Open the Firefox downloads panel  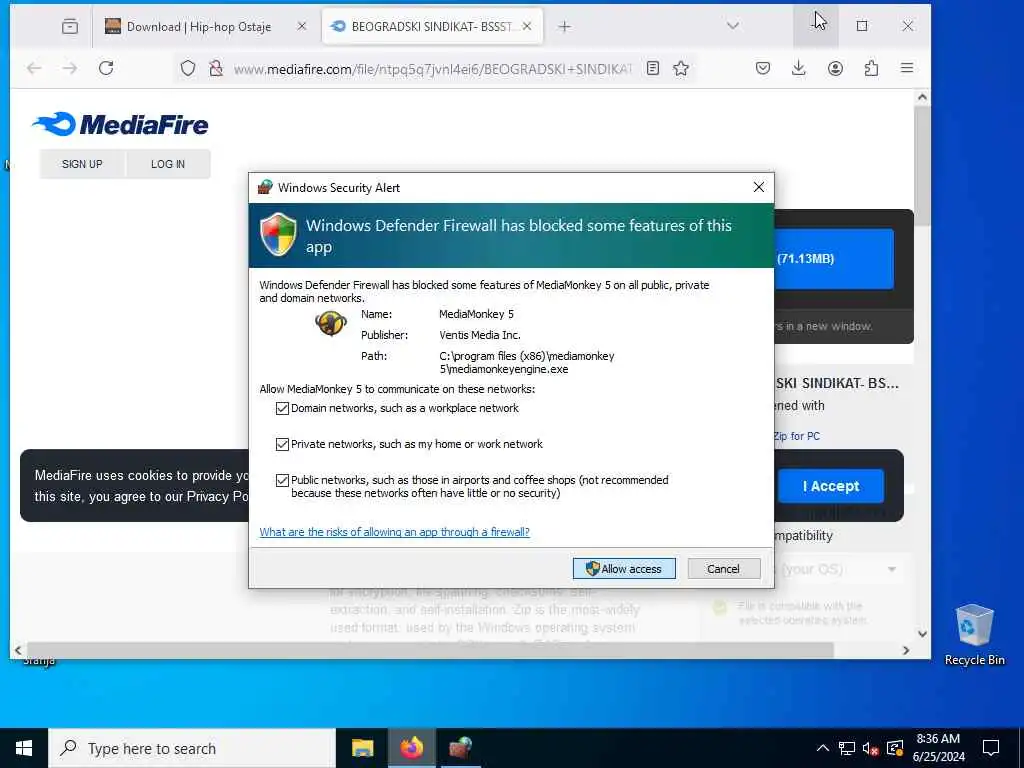pyautogui.click(x=799, y=68)
